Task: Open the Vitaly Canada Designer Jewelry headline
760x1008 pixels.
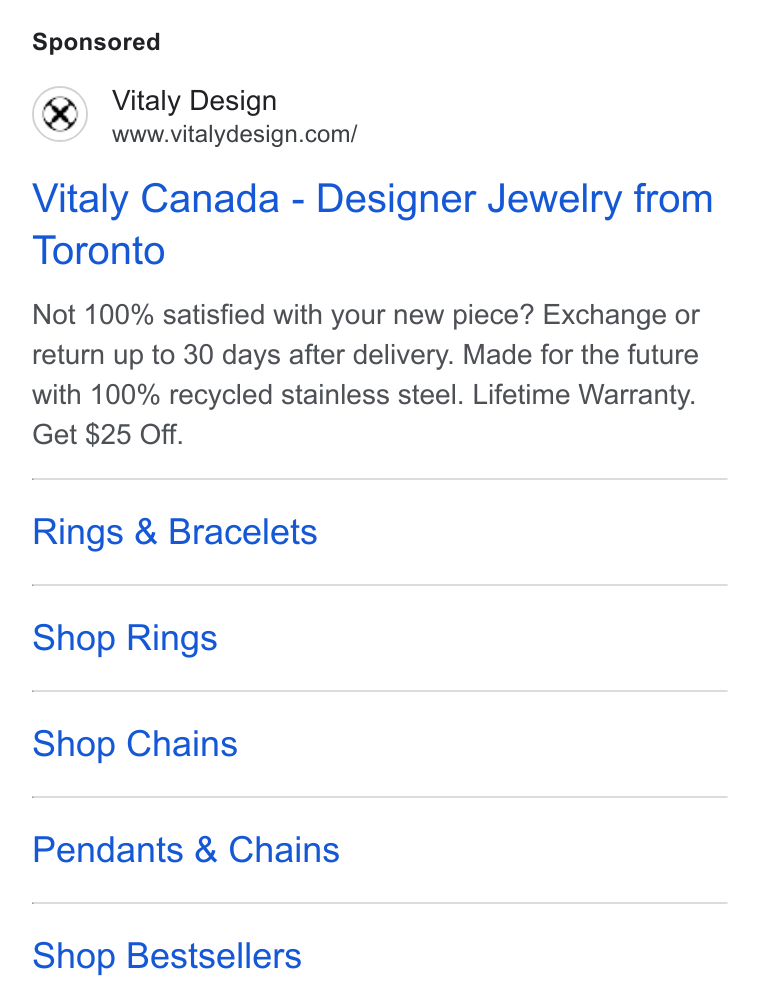Action: (373, 224)
